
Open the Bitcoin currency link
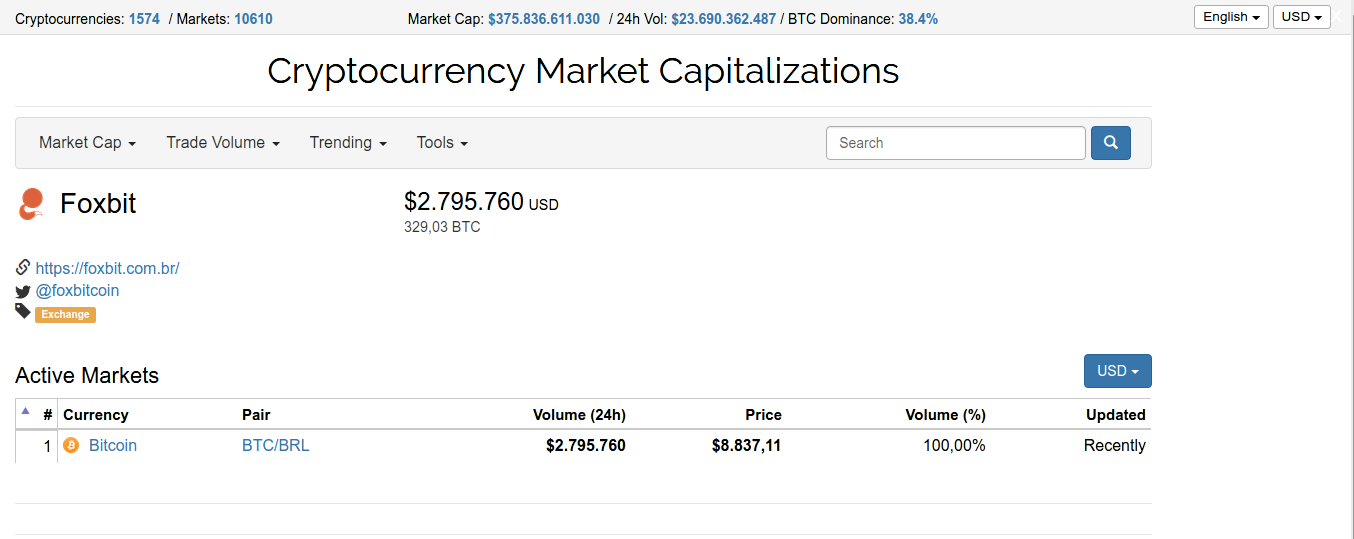coord(113,446)
